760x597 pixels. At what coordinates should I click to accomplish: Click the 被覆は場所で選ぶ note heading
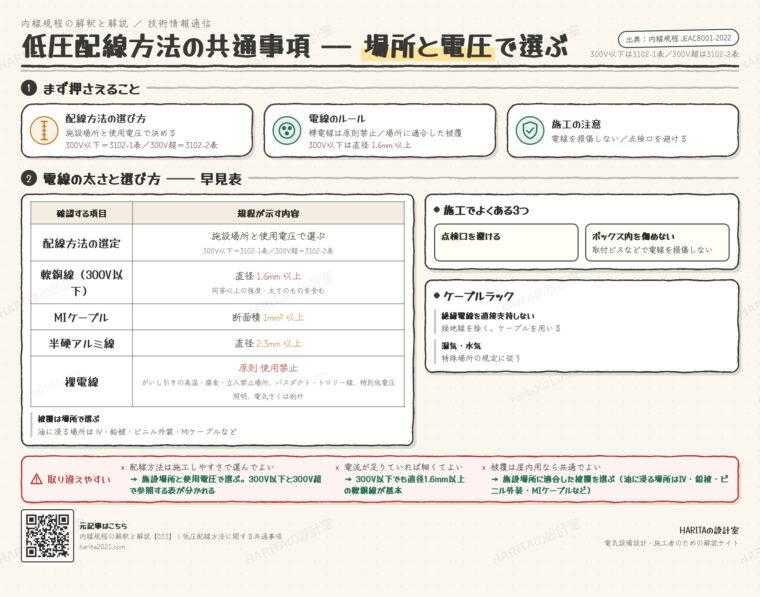(68, 419)
